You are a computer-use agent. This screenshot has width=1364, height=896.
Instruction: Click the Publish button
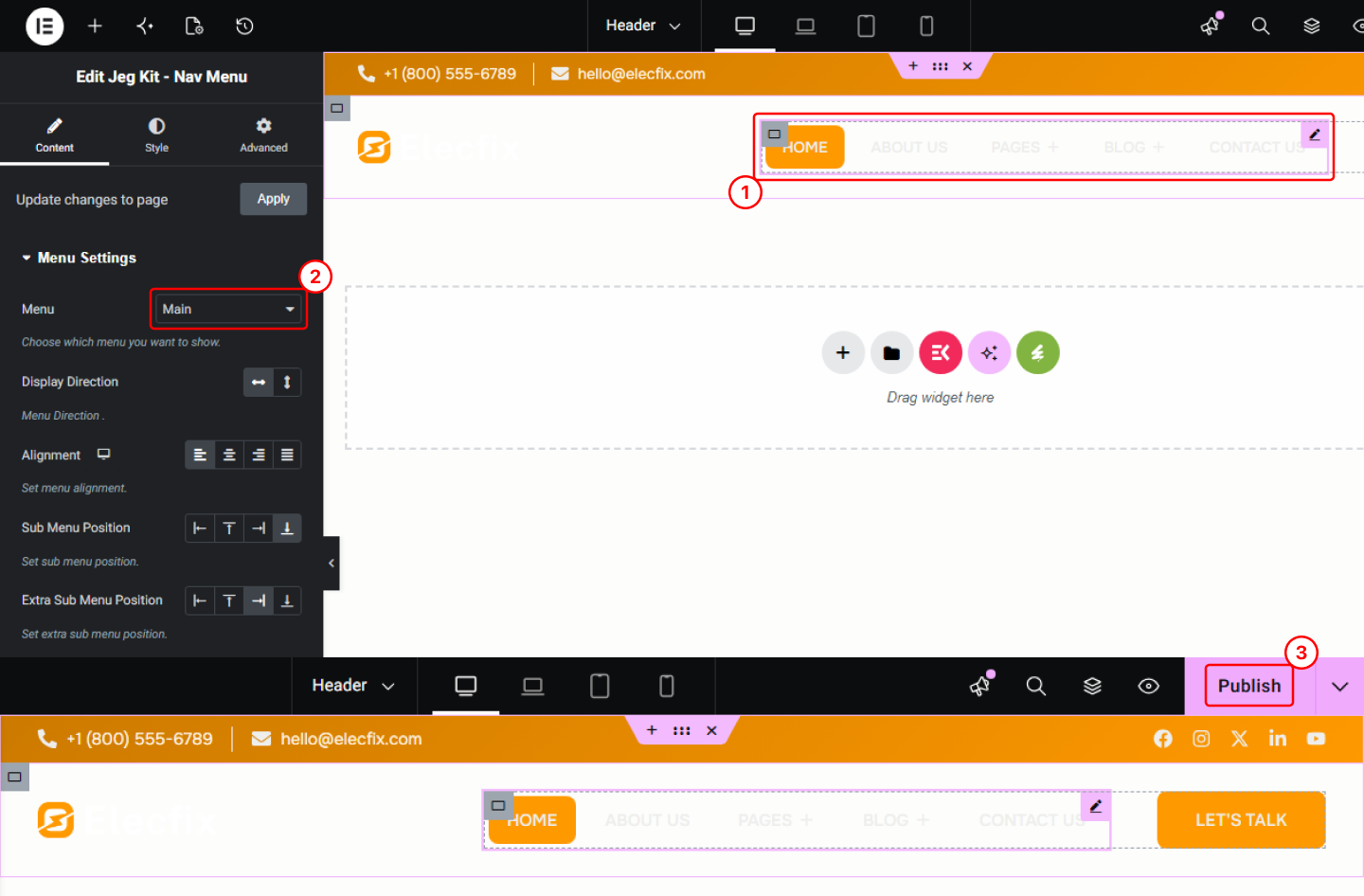pyautogui.click(x=1249, y=686)
